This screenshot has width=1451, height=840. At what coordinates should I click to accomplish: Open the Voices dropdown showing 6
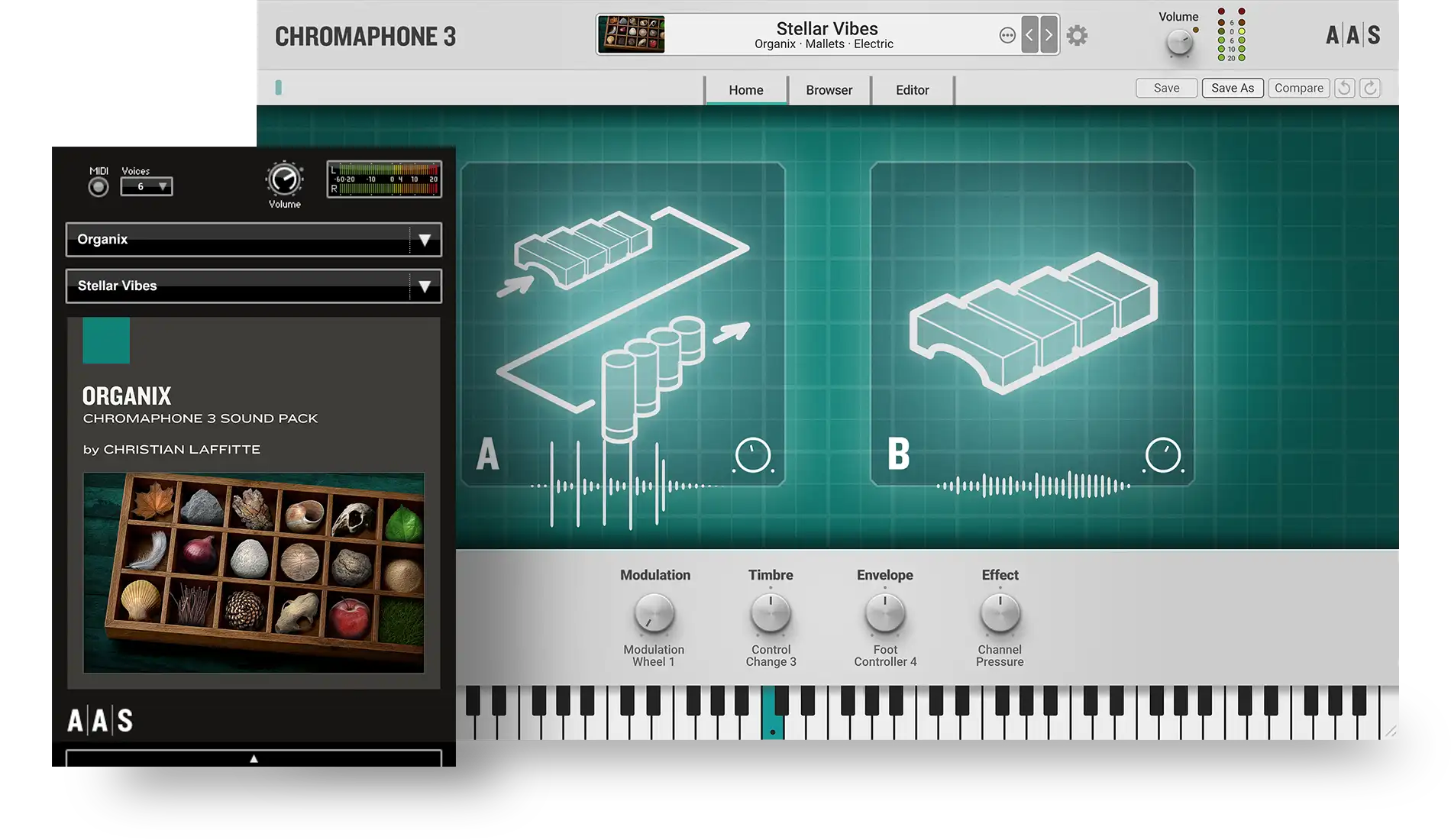point(147,186)
